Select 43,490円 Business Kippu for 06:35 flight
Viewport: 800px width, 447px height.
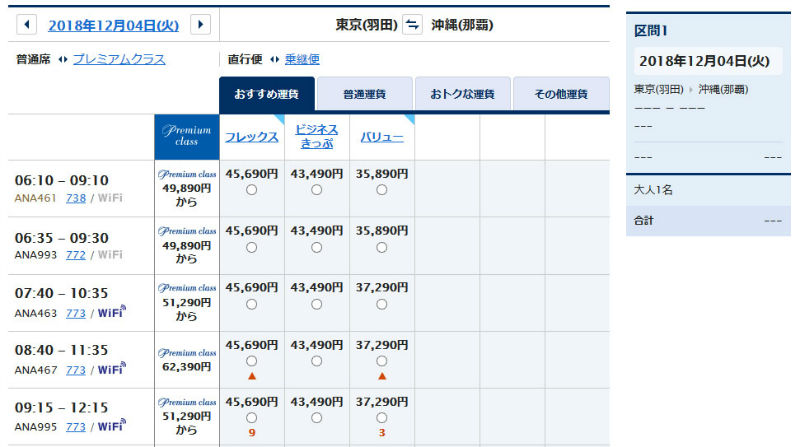click(316, 247)
